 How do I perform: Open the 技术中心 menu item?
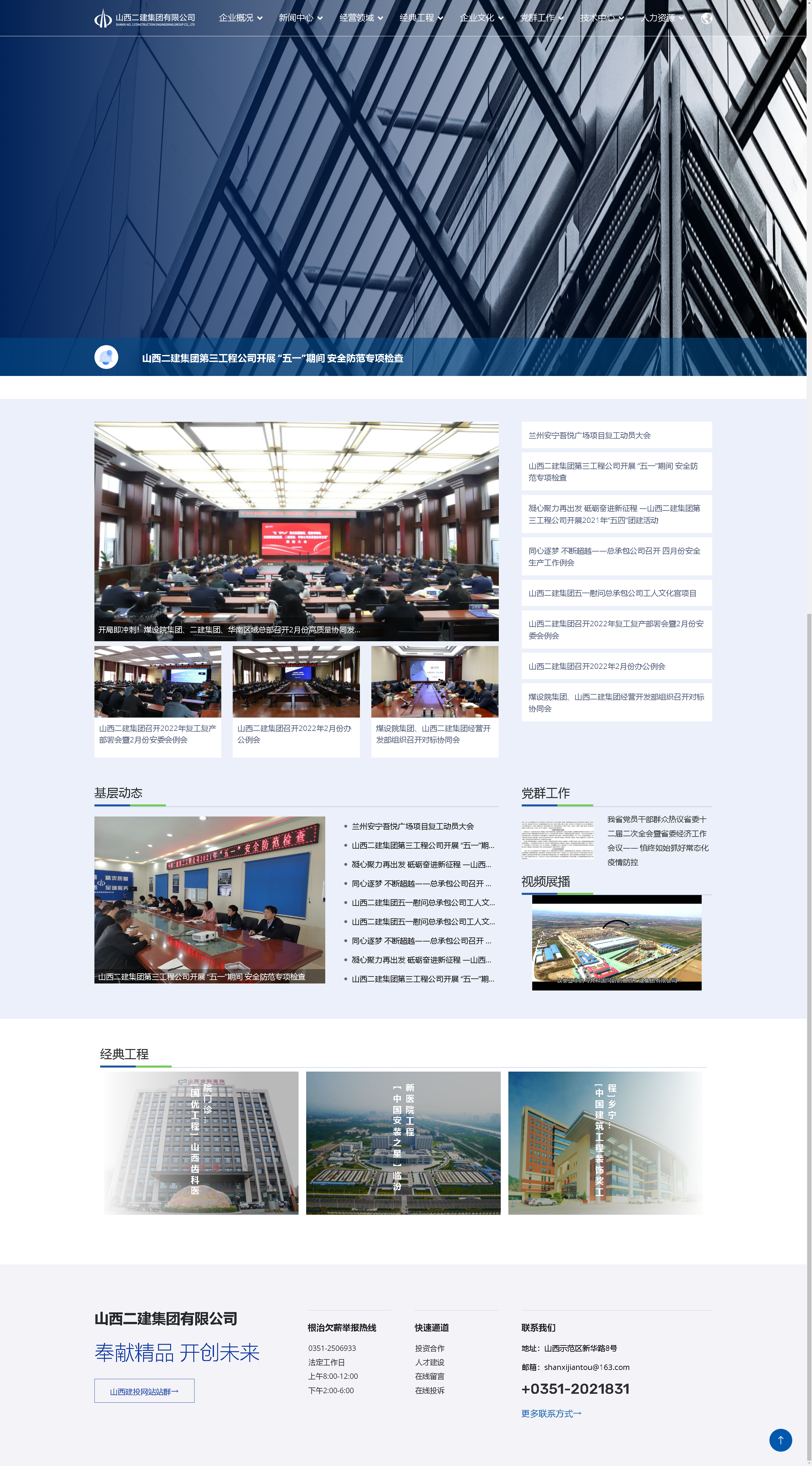click(597, 18)
